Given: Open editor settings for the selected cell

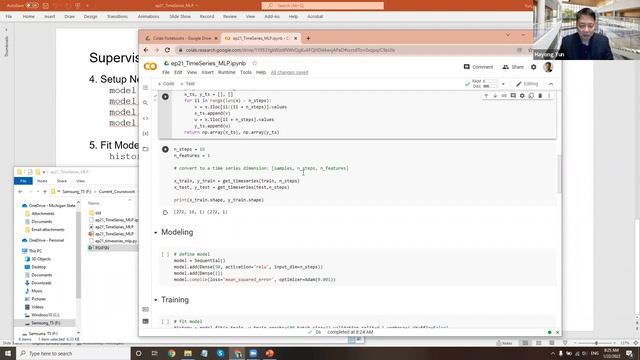Looking at the screenshot, I should click(x=522, y=96).
